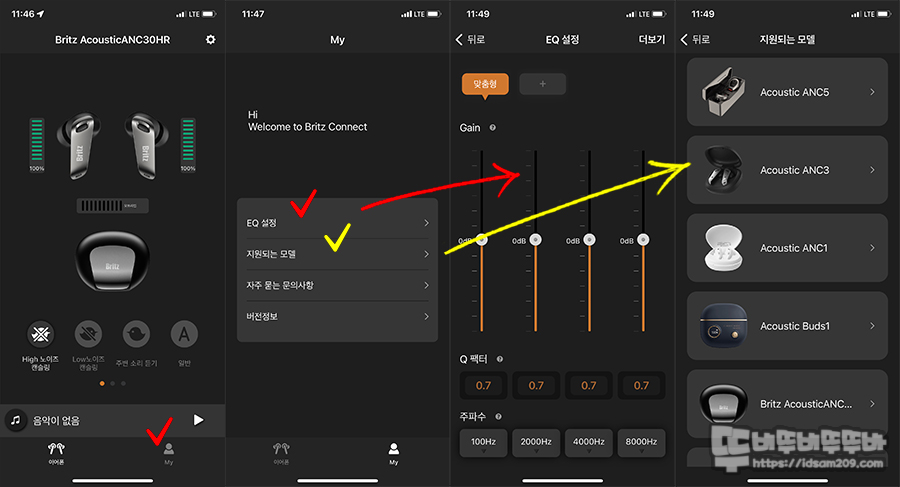This screenshot has width=900, height=487.
Task: Expand chevron on Acoustic Buds1 card
Action: coord(872,326)
